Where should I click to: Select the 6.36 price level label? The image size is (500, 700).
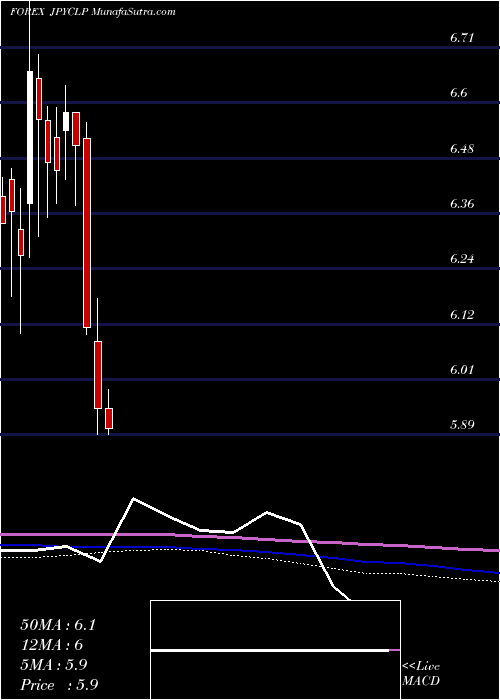pyautogui.click(x=462, y=204)
